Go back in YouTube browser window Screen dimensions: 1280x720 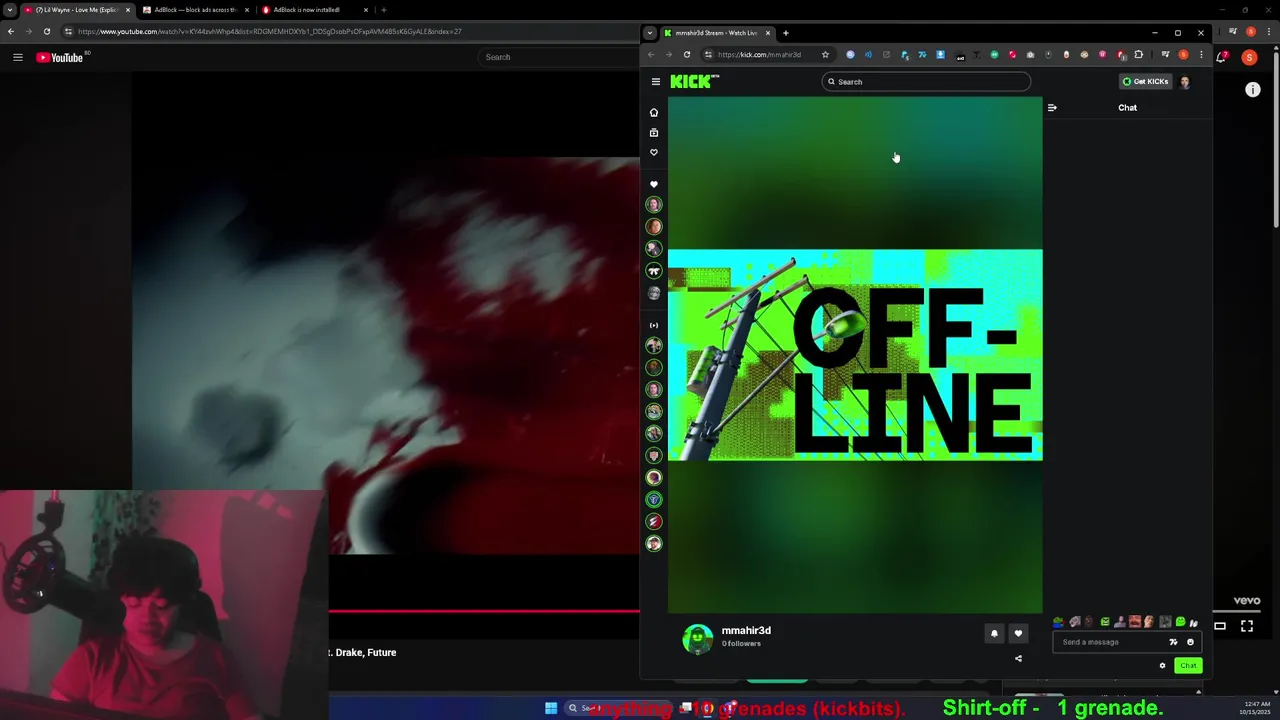[11, 31]
